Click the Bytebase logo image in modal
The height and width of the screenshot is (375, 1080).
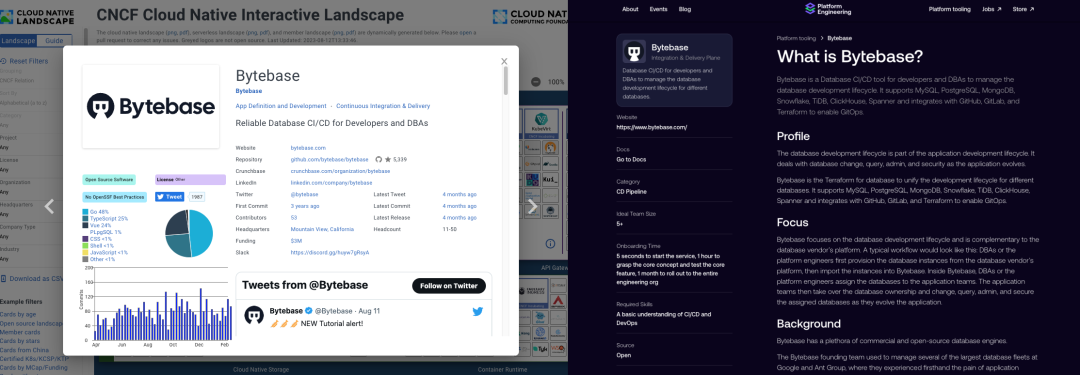[x=151, y=106]
